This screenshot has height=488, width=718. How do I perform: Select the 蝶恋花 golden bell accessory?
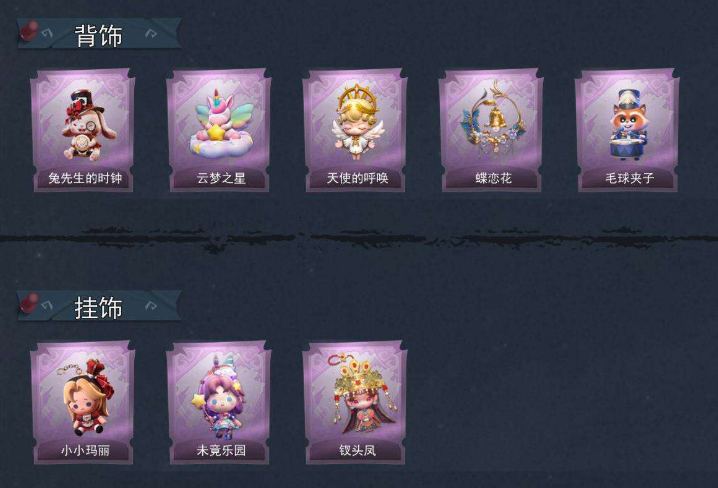coord(491,130)
